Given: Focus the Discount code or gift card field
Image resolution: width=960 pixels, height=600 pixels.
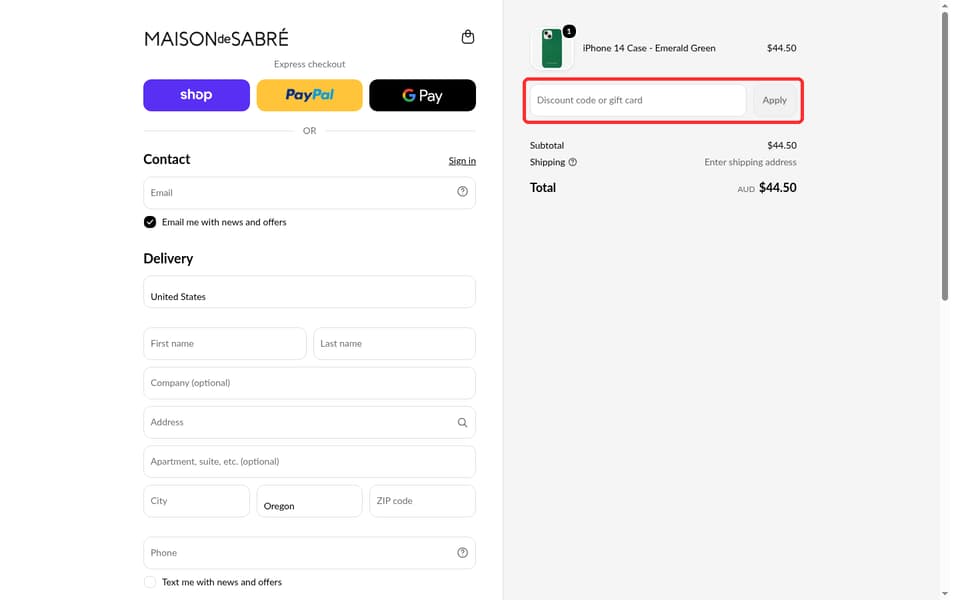Looking at the screenshot, I should (637, 100).
